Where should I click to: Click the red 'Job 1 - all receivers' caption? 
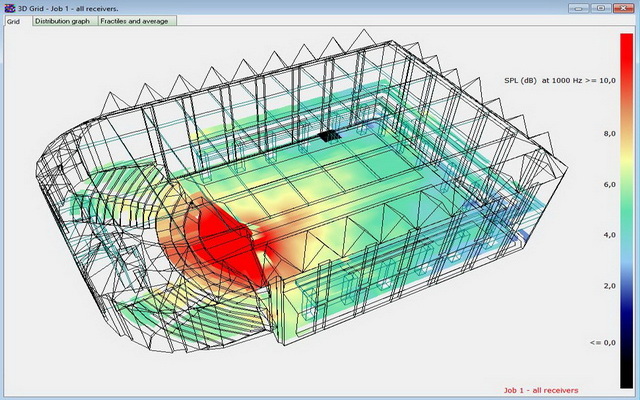pos(541,390)
